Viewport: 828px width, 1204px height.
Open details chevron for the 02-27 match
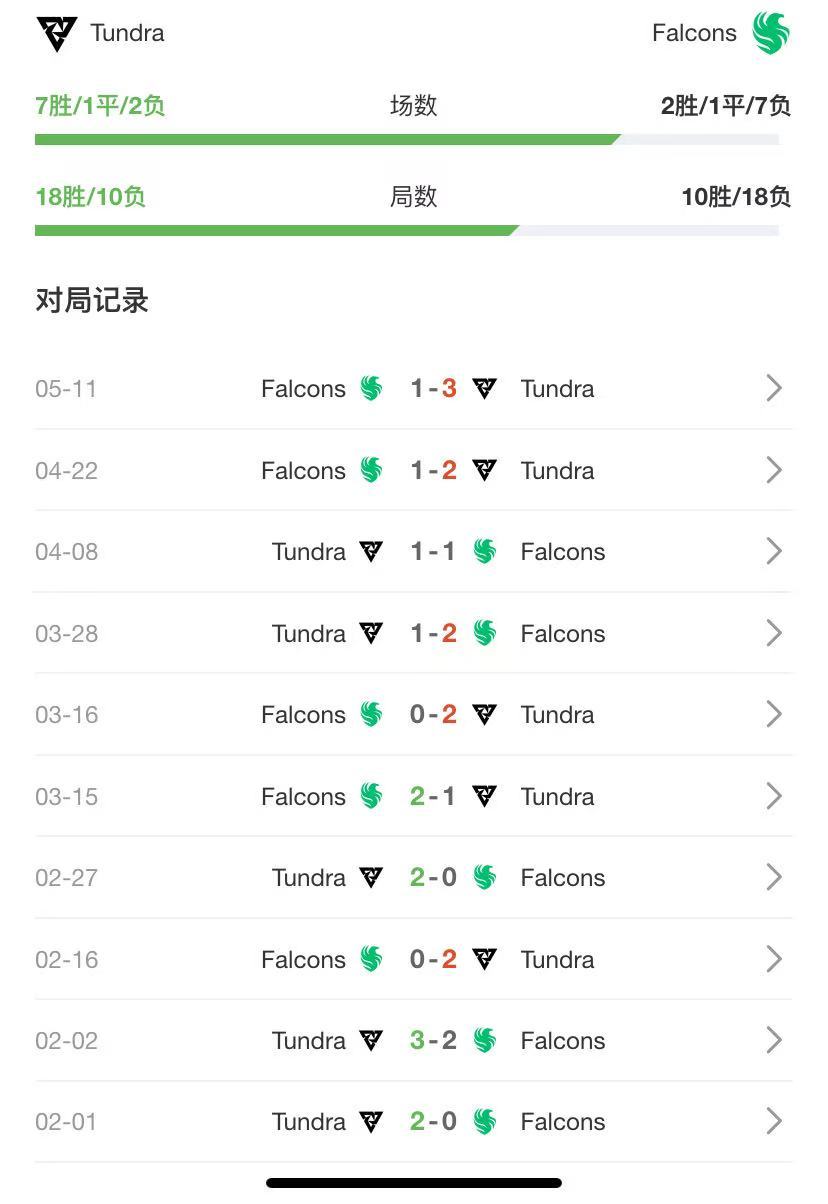(x=773, y=877)
